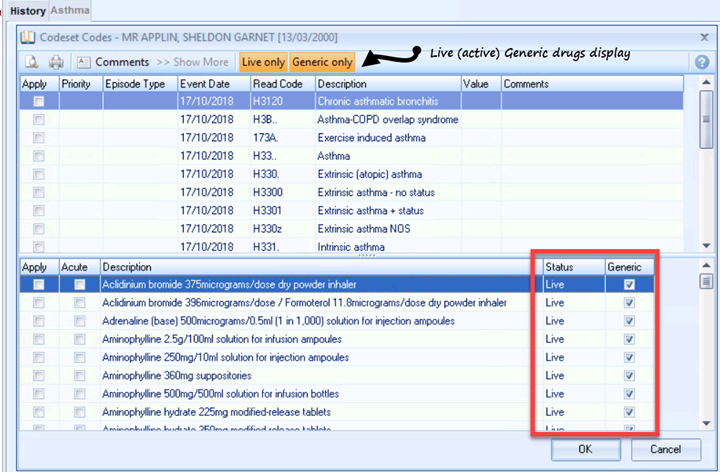Click the printer icon in toolbar
Image resolution: width=720 pixels, height=472 pixels.
click(x=56, y=62)
